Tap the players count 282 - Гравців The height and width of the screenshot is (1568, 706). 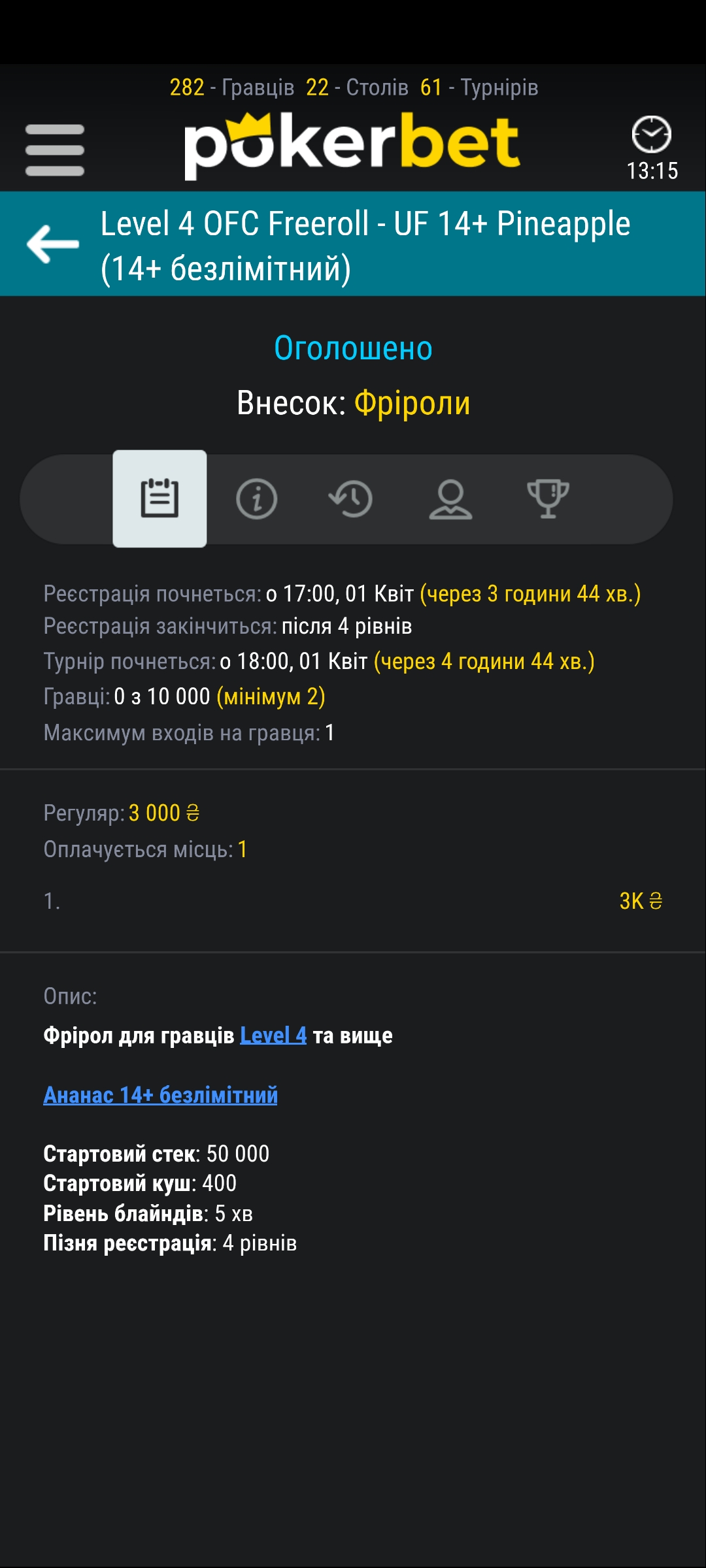[231, 88]
